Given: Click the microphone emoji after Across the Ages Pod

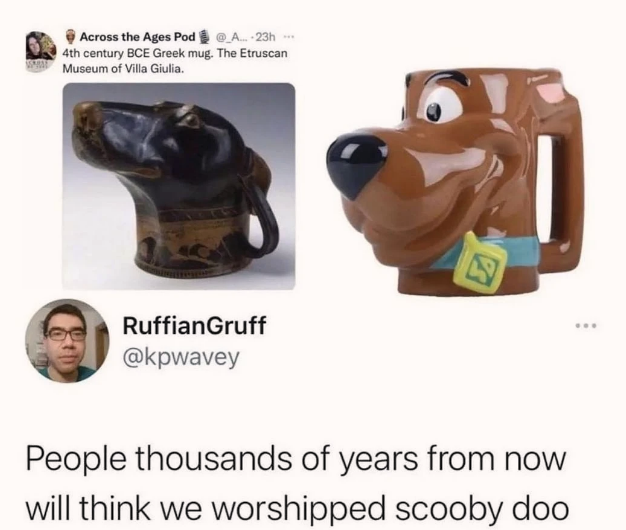Looking at the screenshot, I should click(203, 37).
